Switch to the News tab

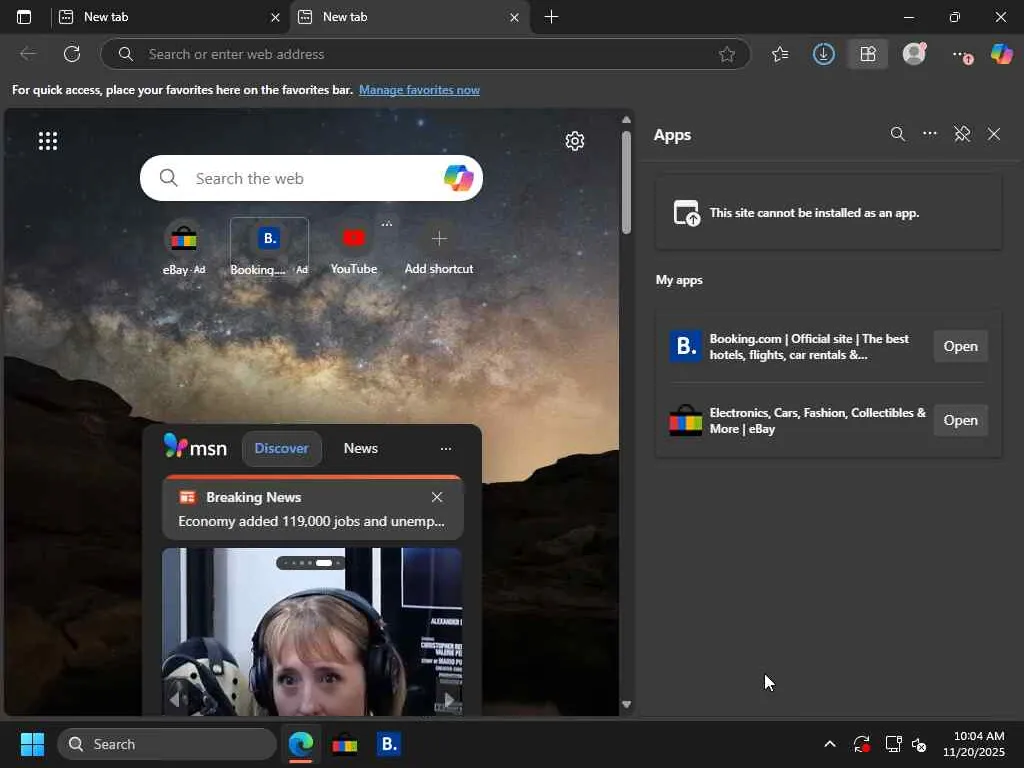[x=360, y=448]
